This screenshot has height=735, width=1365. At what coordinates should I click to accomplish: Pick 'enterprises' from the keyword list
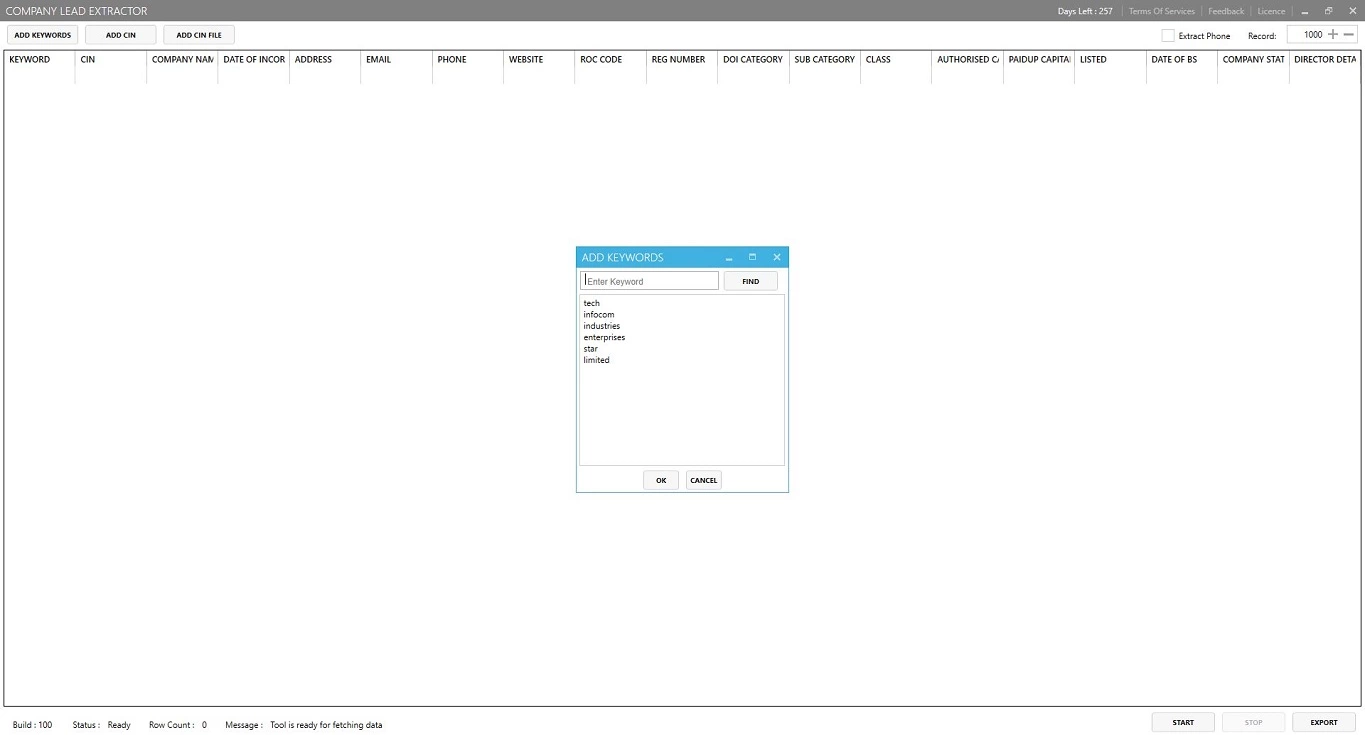tap(604, 338)
